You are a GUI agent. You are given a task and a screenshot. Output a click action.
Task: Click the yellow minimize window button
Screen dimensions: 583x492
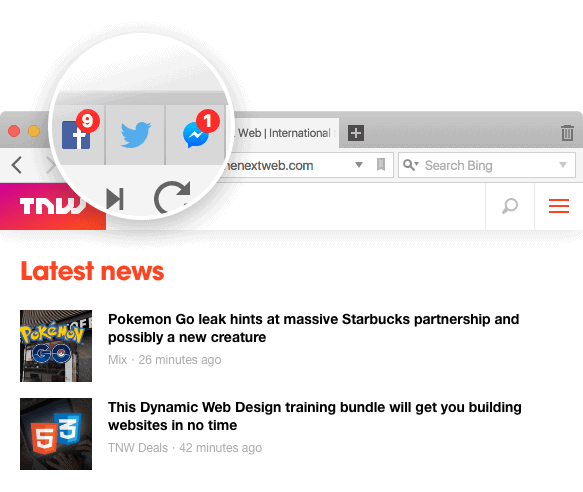[34, 131]
